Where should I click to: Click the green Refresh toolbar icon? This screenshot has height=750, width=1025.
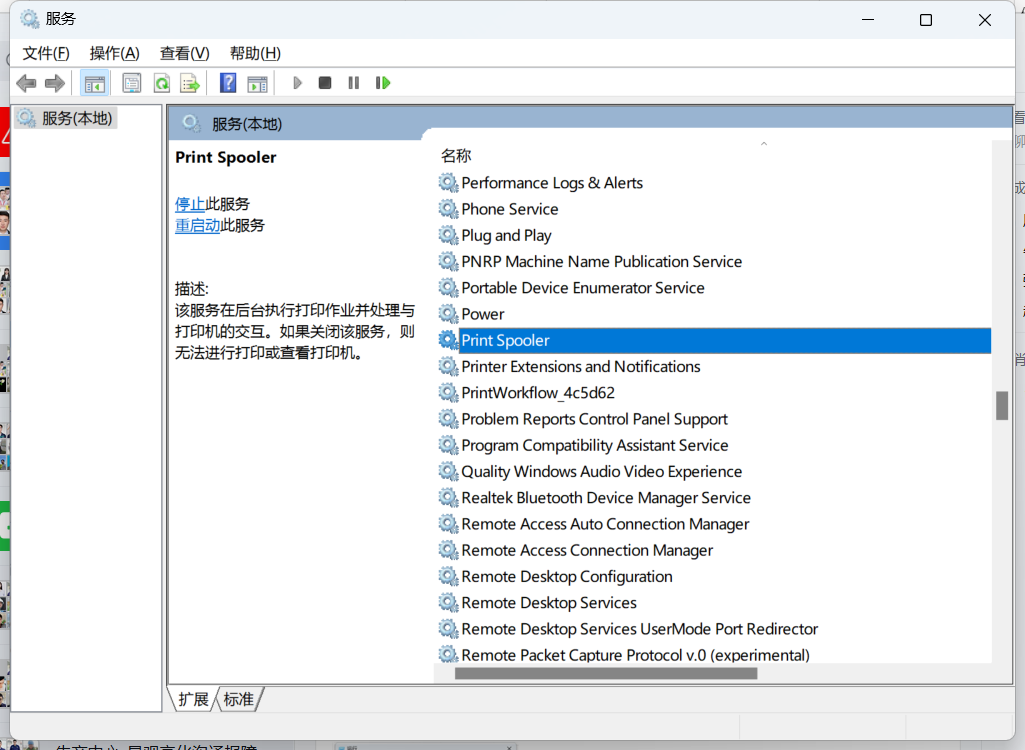(161, 83)
